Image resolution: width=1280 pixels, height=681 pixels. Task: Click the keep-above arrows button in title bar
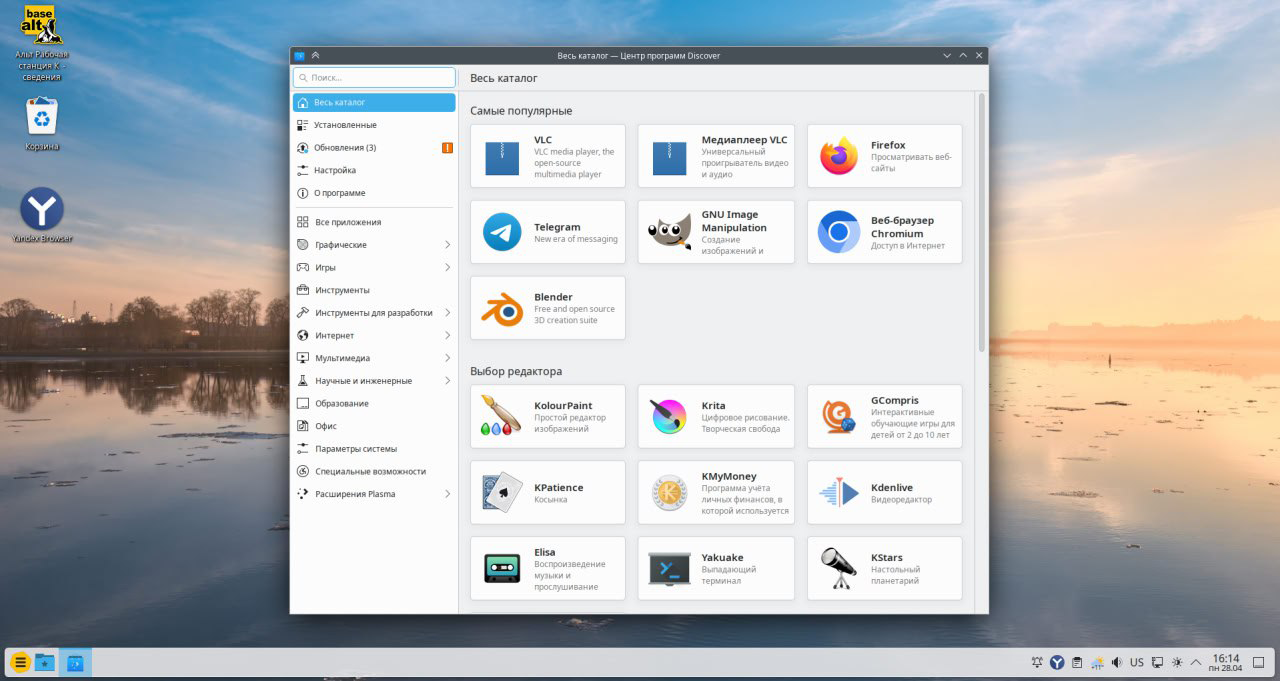316,56
